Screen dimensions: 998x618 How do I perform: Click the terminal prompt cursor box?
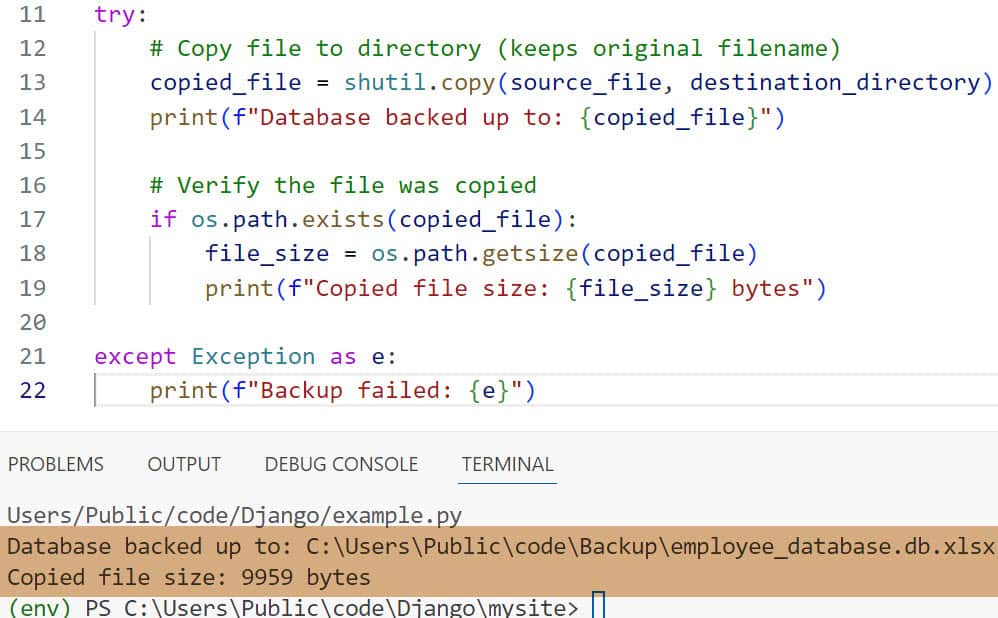(x=598, y=606)
